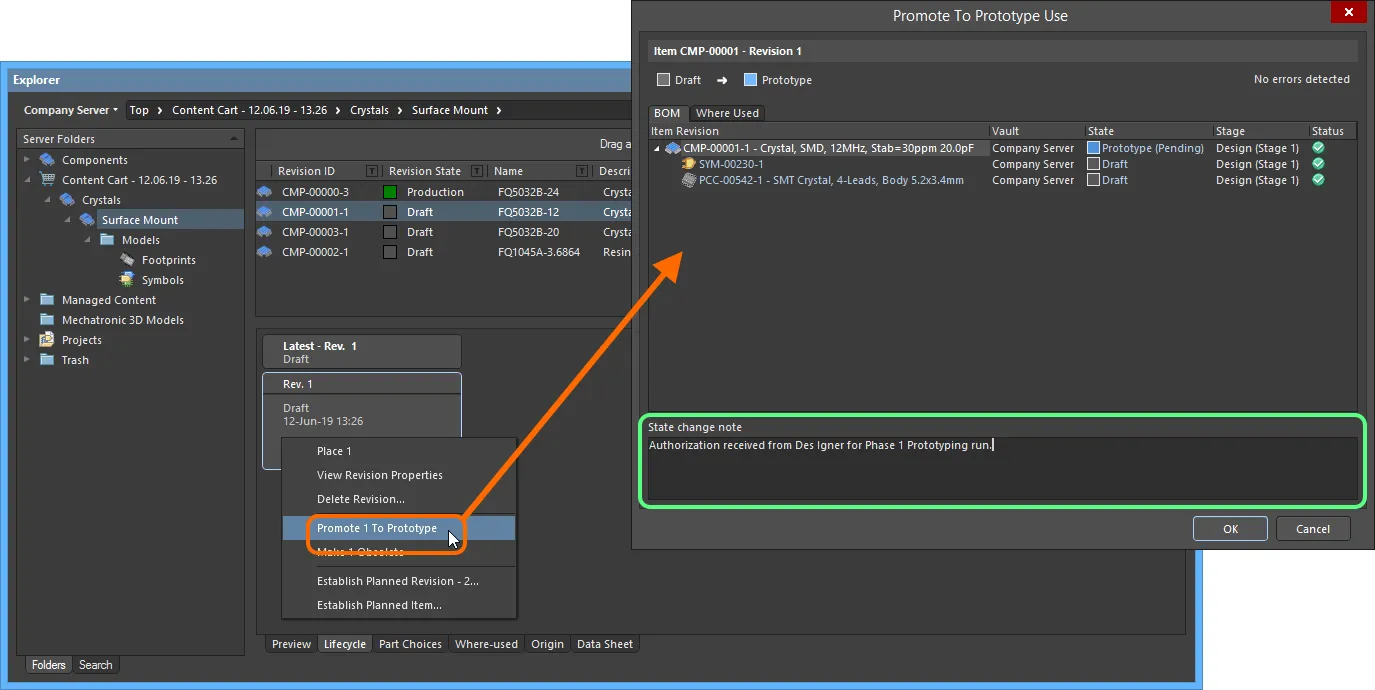This screenshot has height=690, width=1375.
Task: Click the Components folder icon in Server Folders
Action: point(46,160)
